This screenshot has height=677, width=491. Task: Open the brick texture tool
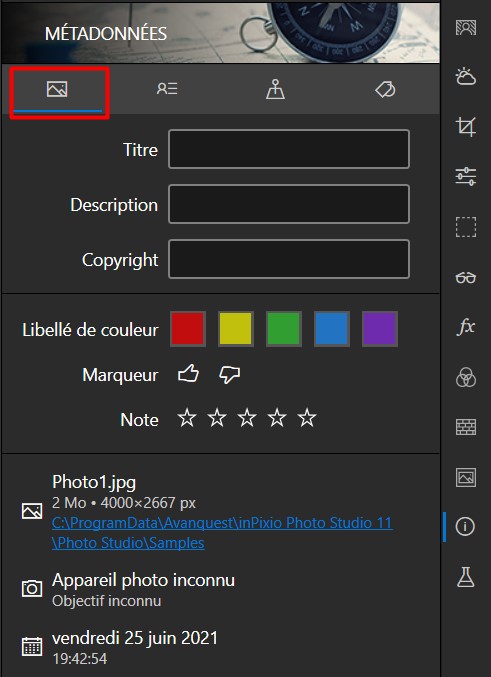point(466,427)
